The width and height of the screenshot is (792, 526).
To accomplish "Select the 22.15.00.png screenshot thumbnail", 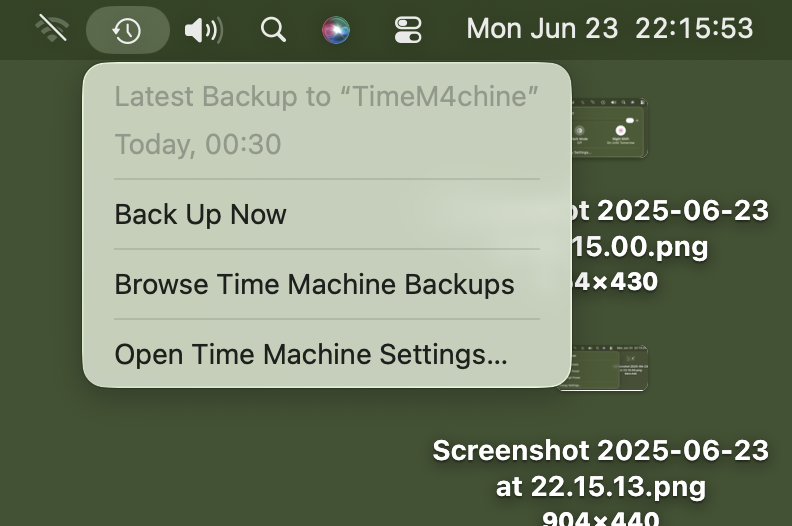I will pyautogui.click(x=610, y=128).
